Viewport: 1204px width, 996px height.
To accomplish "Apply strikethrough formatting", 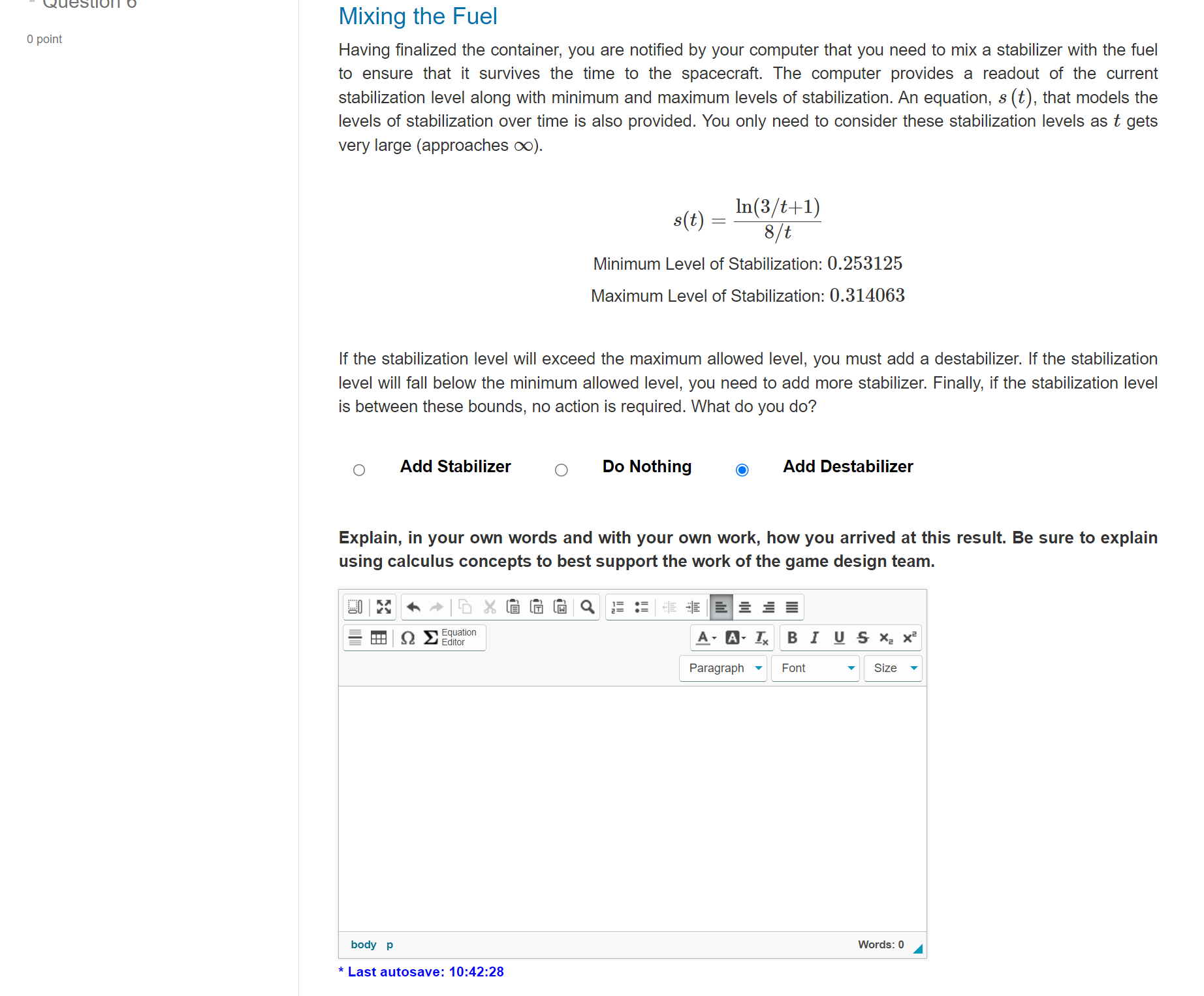I will [863, 638].
